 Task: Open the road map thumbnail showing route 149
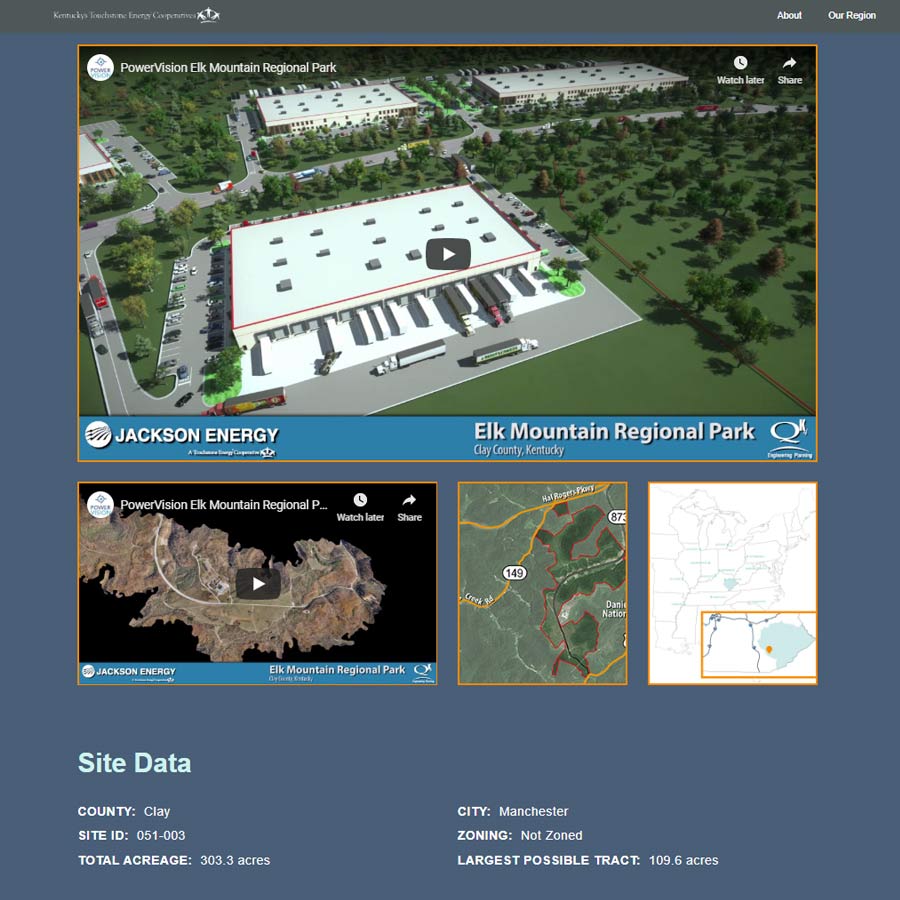542,583
